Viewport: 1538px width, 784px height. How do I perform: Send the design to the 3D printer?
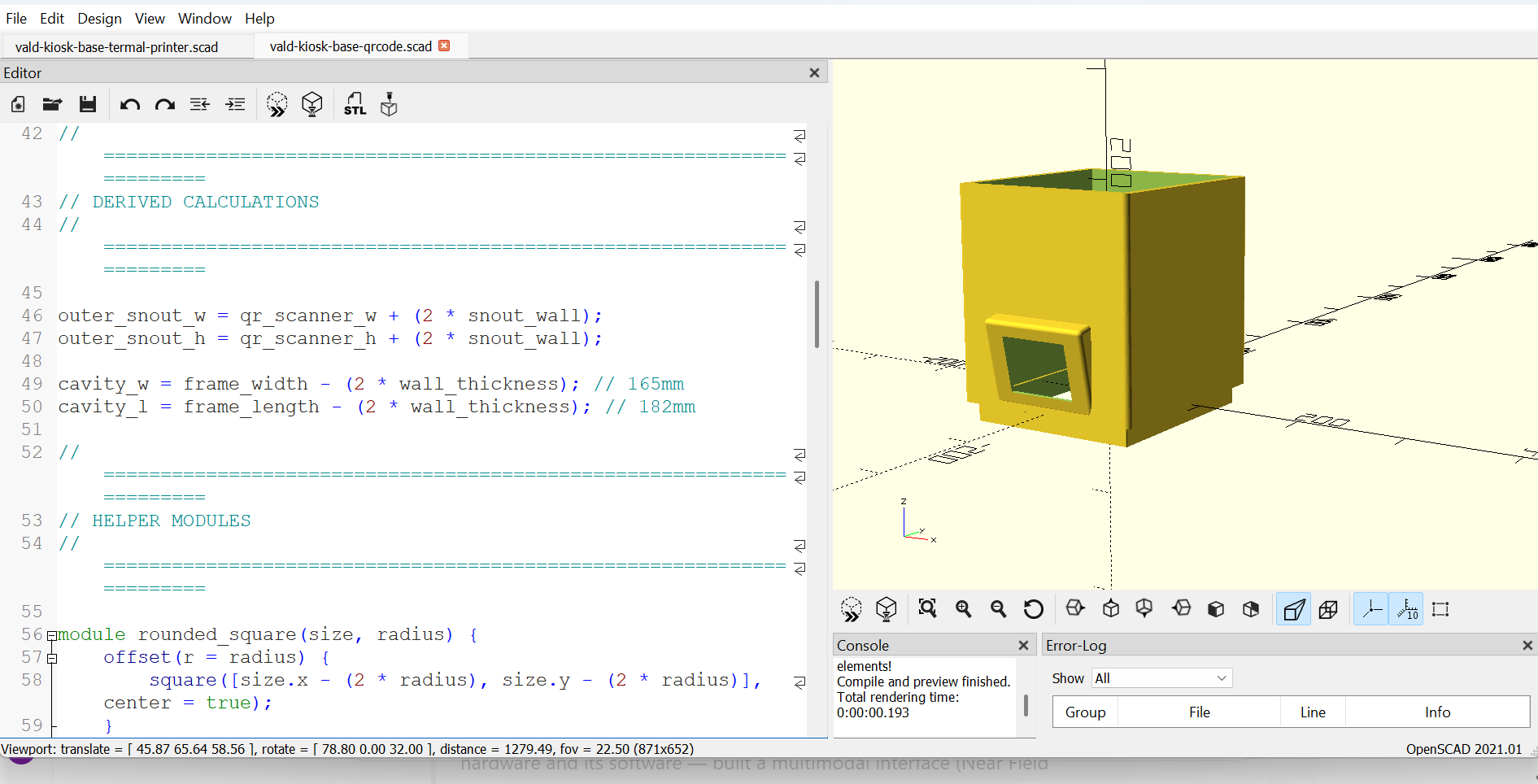pyautogui.click(x=390, y=104)
